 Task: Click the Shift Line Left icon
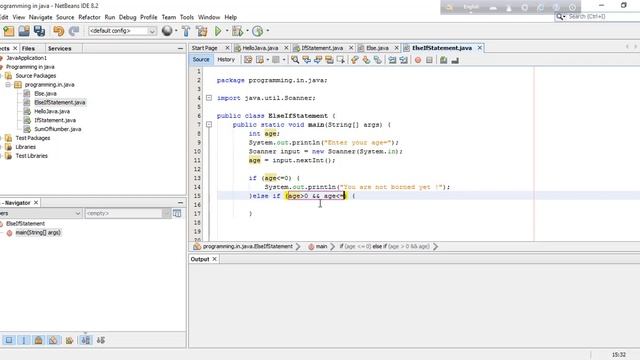pyautogui.click(x=392, y=60)
